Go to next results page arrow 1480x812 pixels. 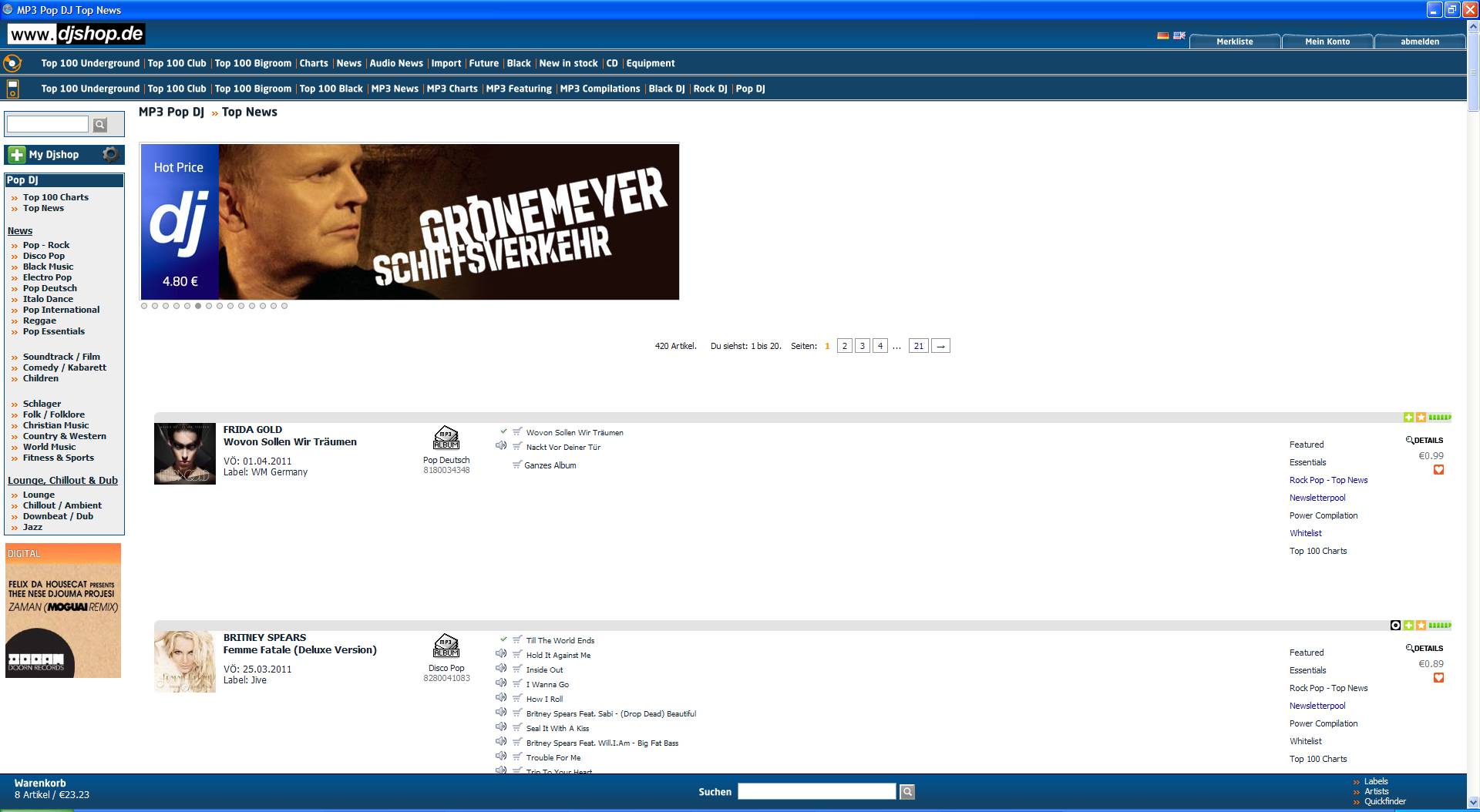(x=940, y=346)
